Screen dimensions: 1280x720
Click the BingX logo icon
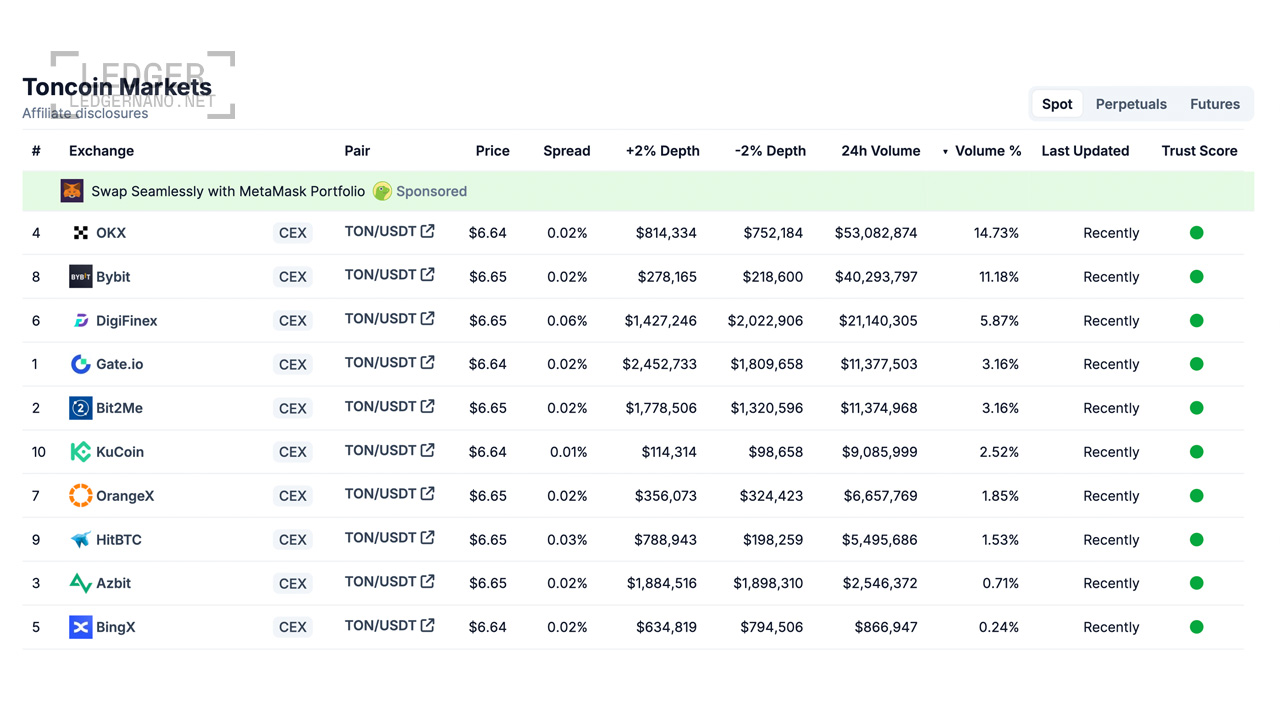(81, 627)
